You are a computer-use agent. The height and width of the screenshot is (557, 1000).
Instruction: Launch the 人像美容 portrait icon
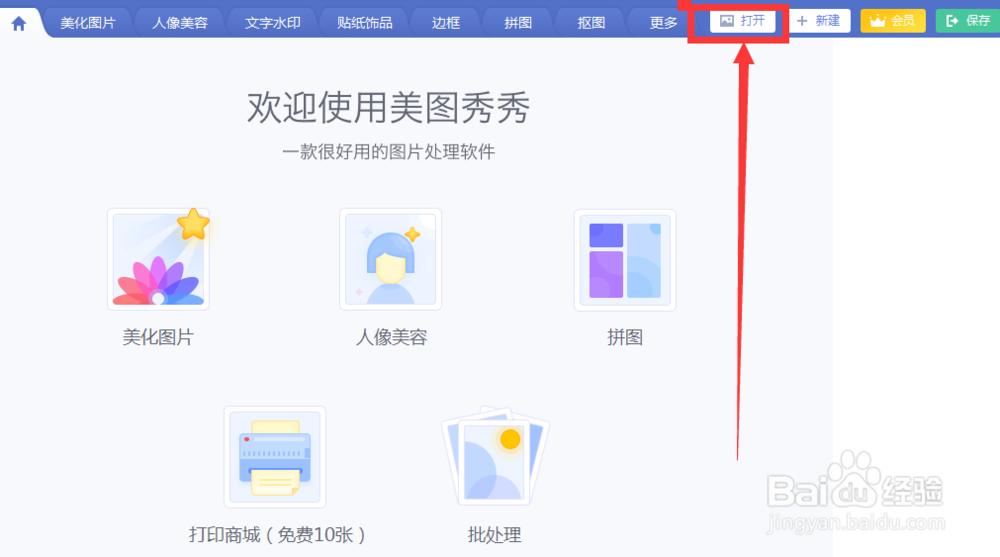390,259
